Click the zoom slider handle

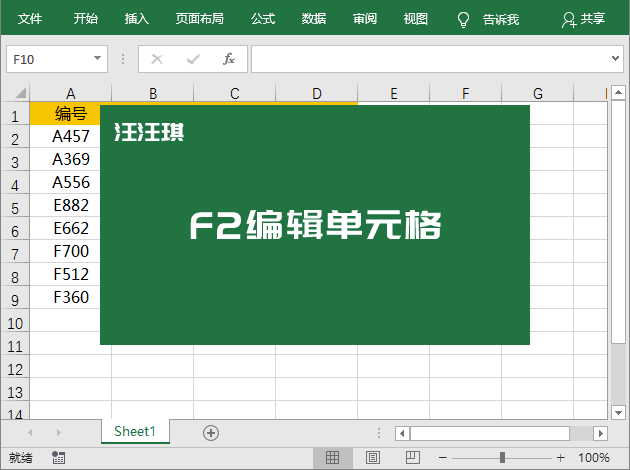[502, 458]
